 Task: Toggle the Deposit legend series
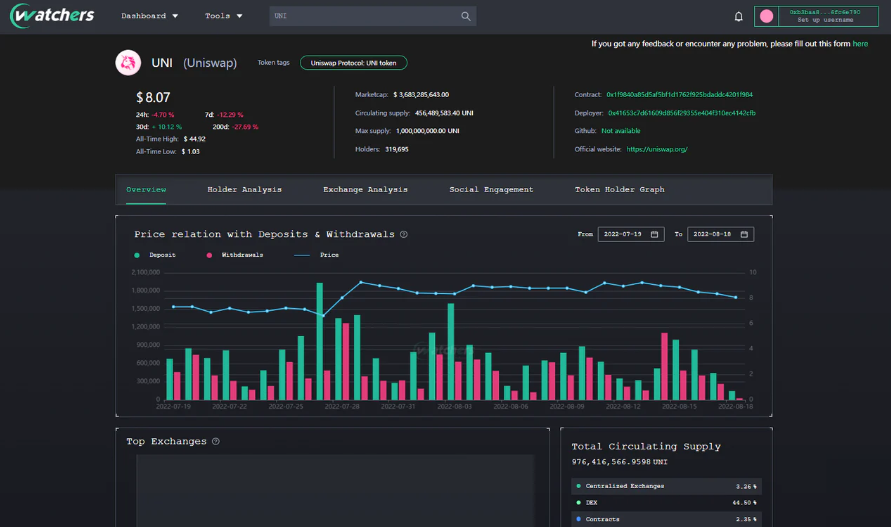pyautogui.click(x=155, y=255)
